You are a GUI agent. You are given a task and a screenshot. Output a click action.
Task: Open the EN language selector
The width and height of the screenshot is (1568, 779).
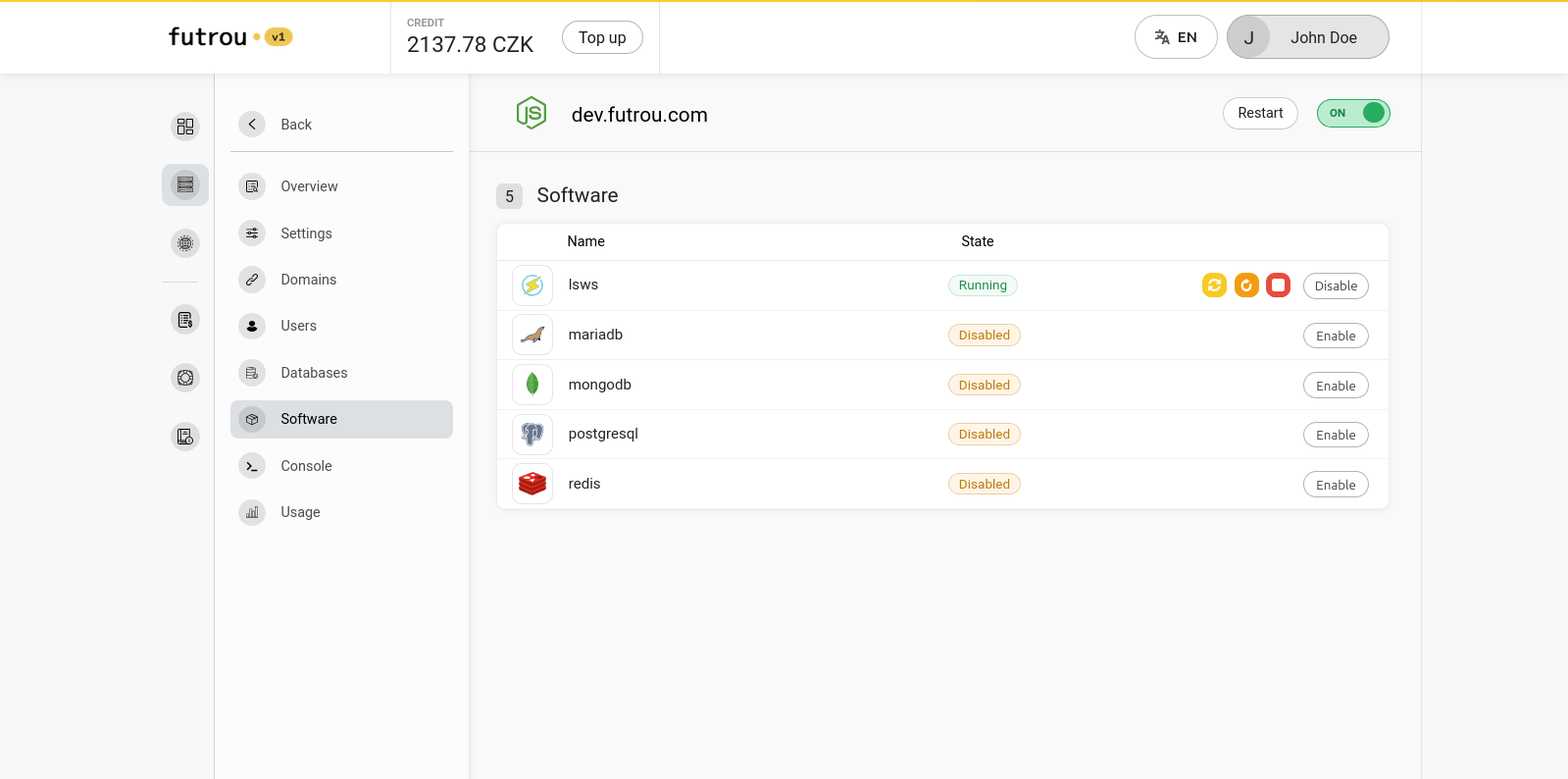tap(1176, 37)
